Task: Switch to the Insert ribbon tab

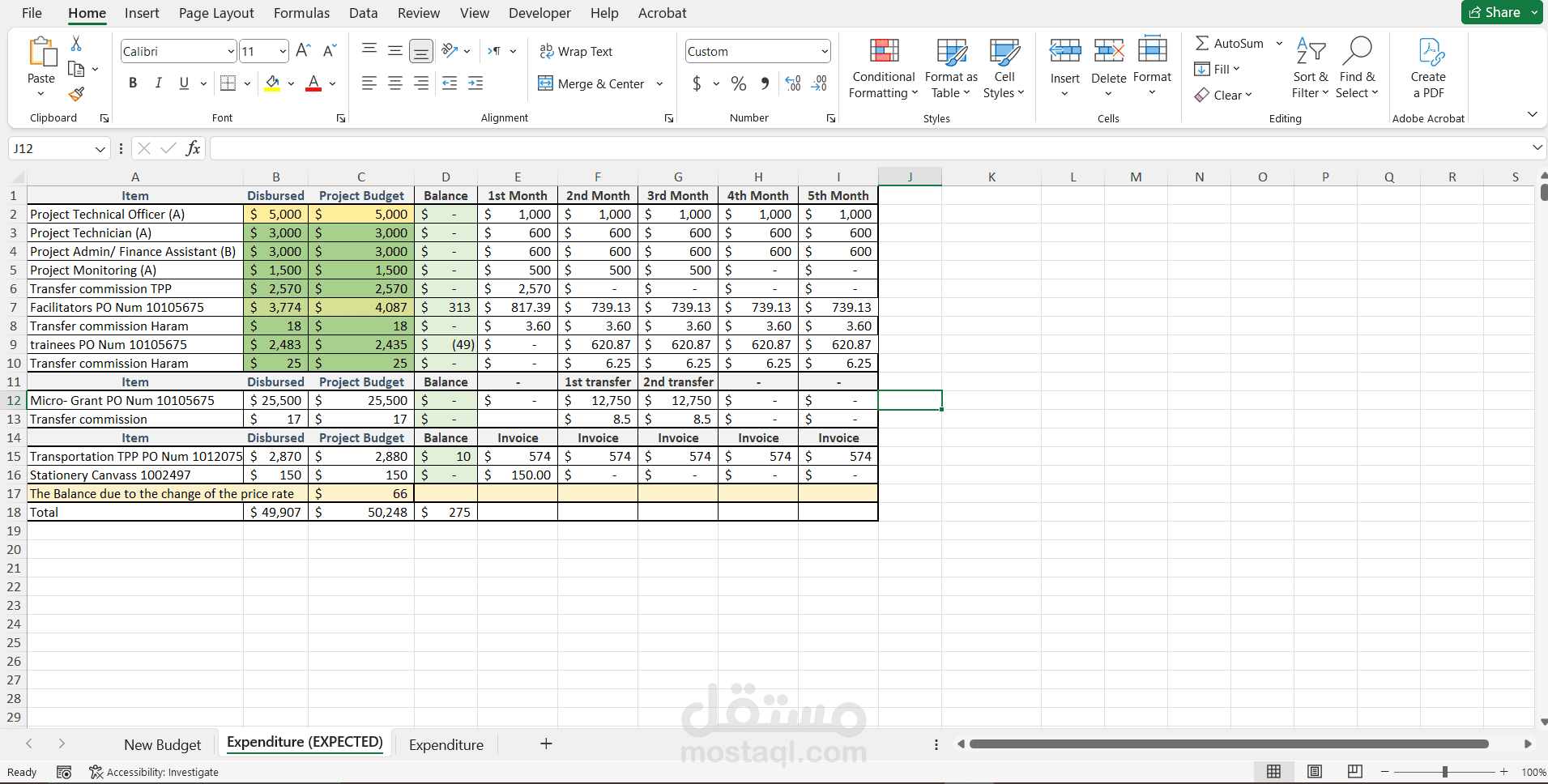Action: point(142,13)
